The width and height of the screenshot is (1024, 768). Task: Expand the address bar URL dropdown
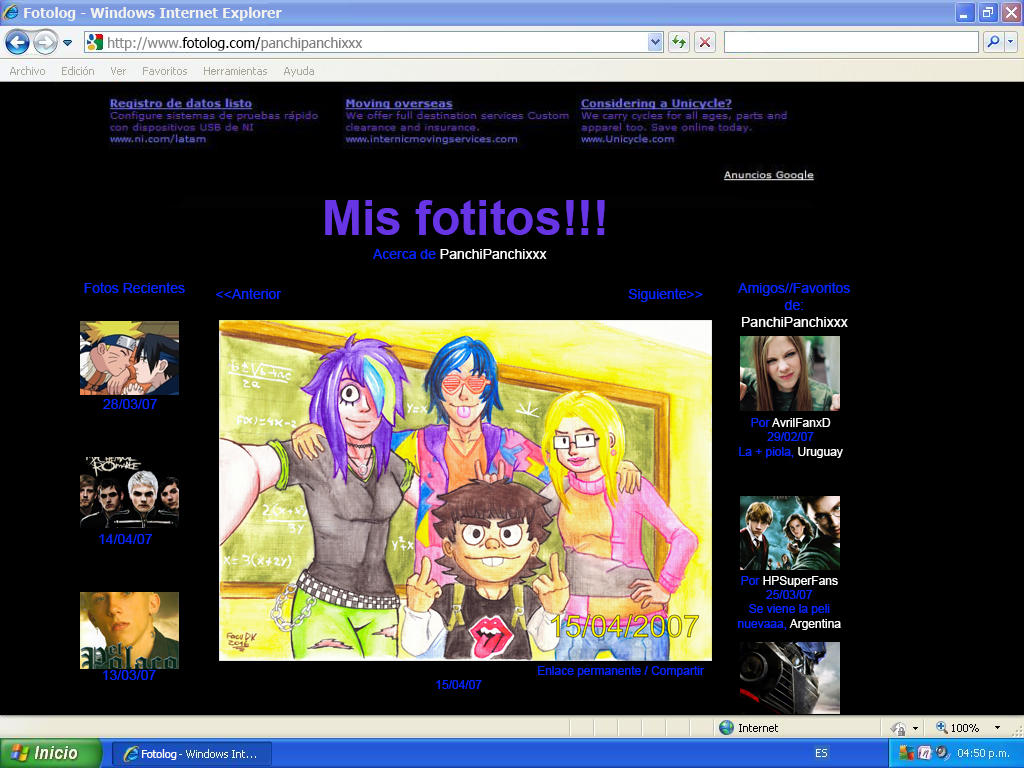656,42
